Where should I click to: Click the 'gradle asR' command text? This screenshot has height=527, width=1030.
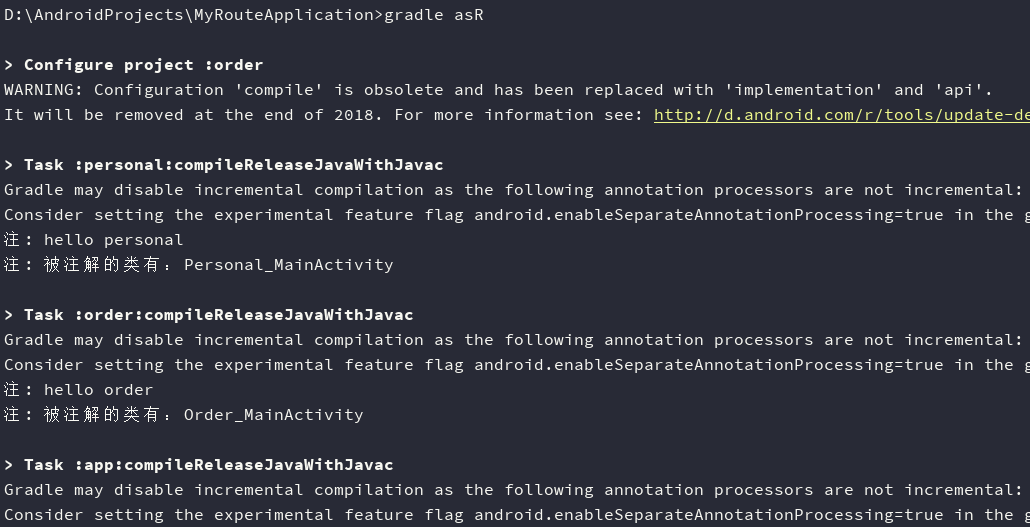tap(434, 14)
